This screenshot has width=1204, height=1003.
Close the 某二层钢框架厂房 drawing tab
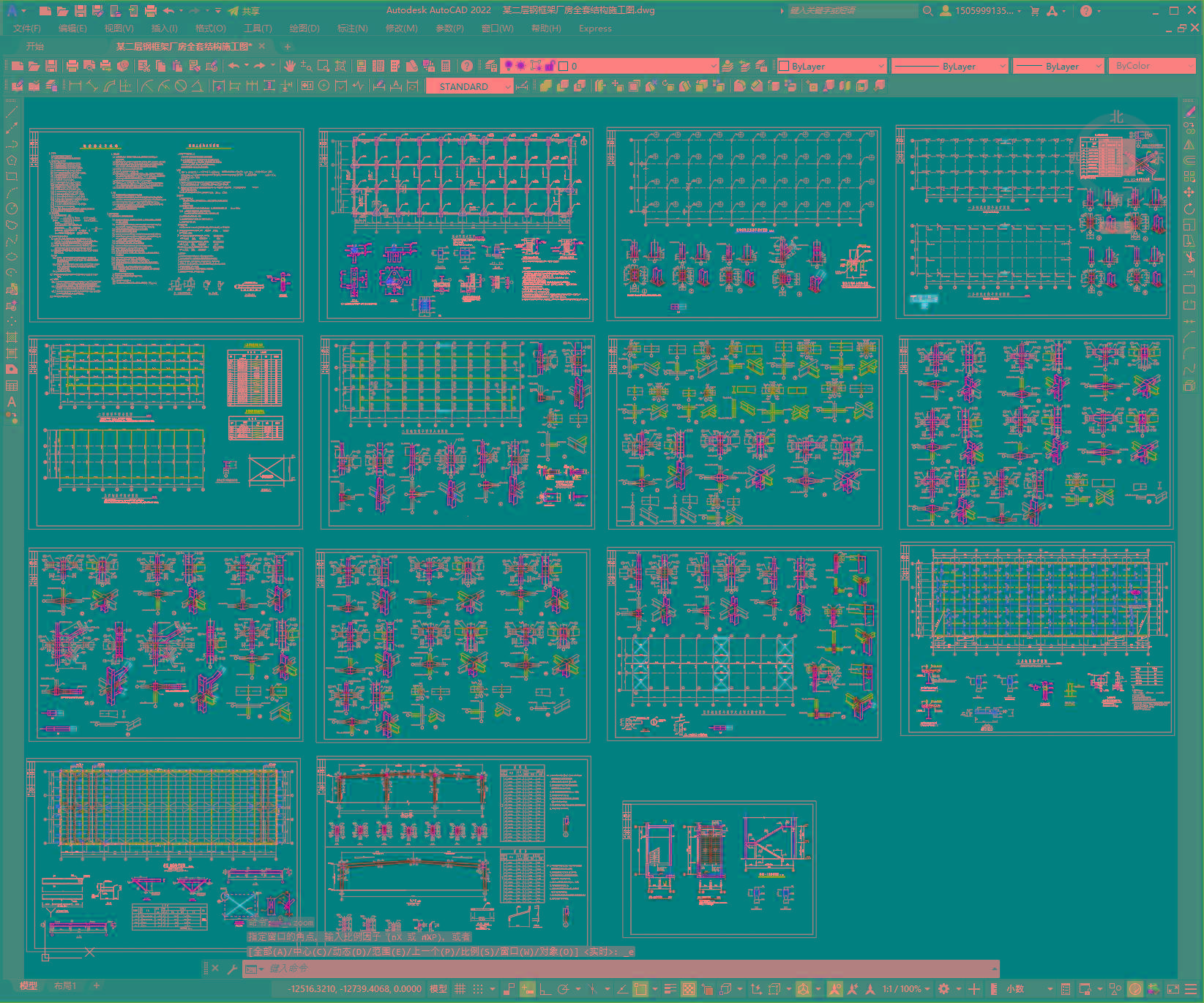[262, 46]
